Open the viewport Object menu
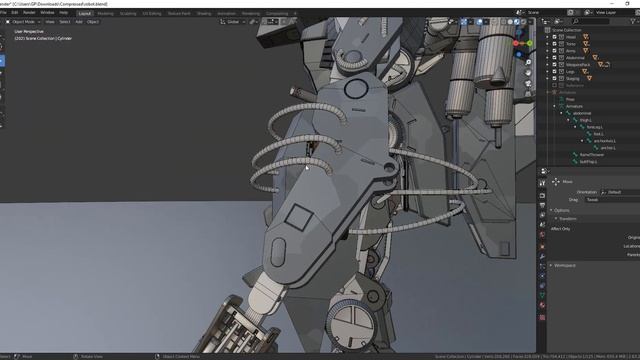The image size is (640, 360). pos(93,22)
